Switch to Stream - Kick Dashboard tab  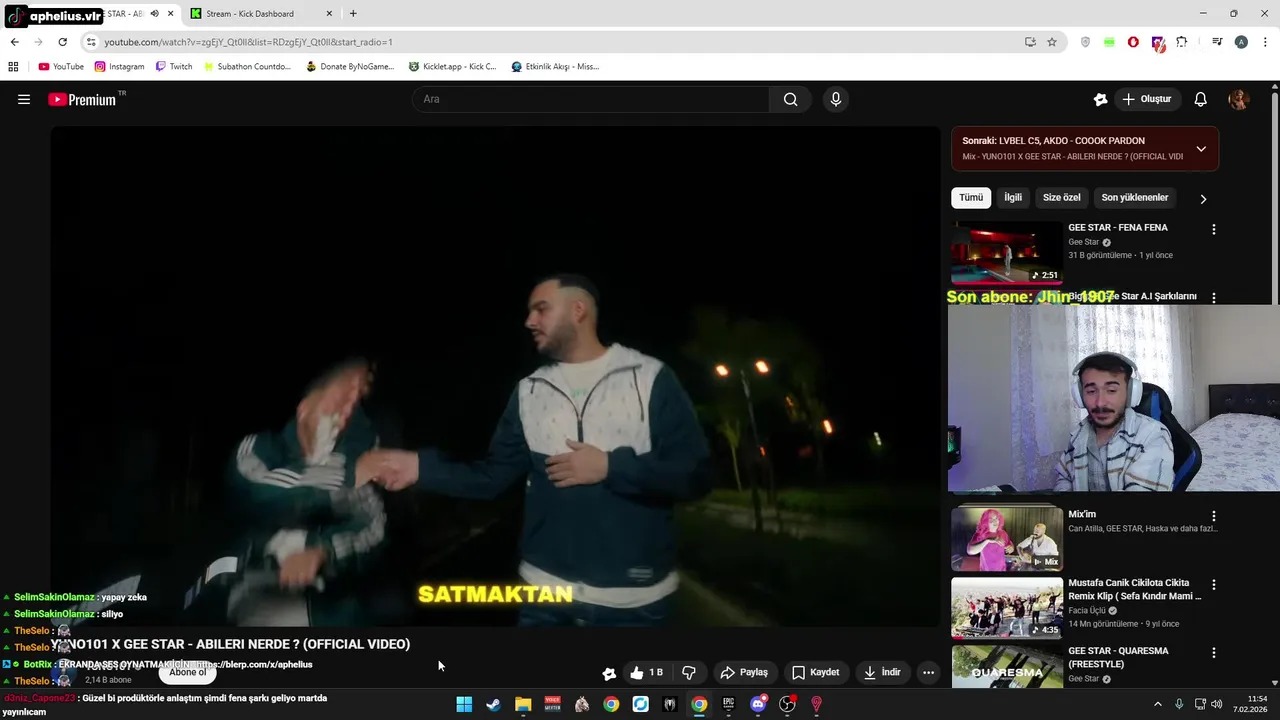(x=261, y=14)
